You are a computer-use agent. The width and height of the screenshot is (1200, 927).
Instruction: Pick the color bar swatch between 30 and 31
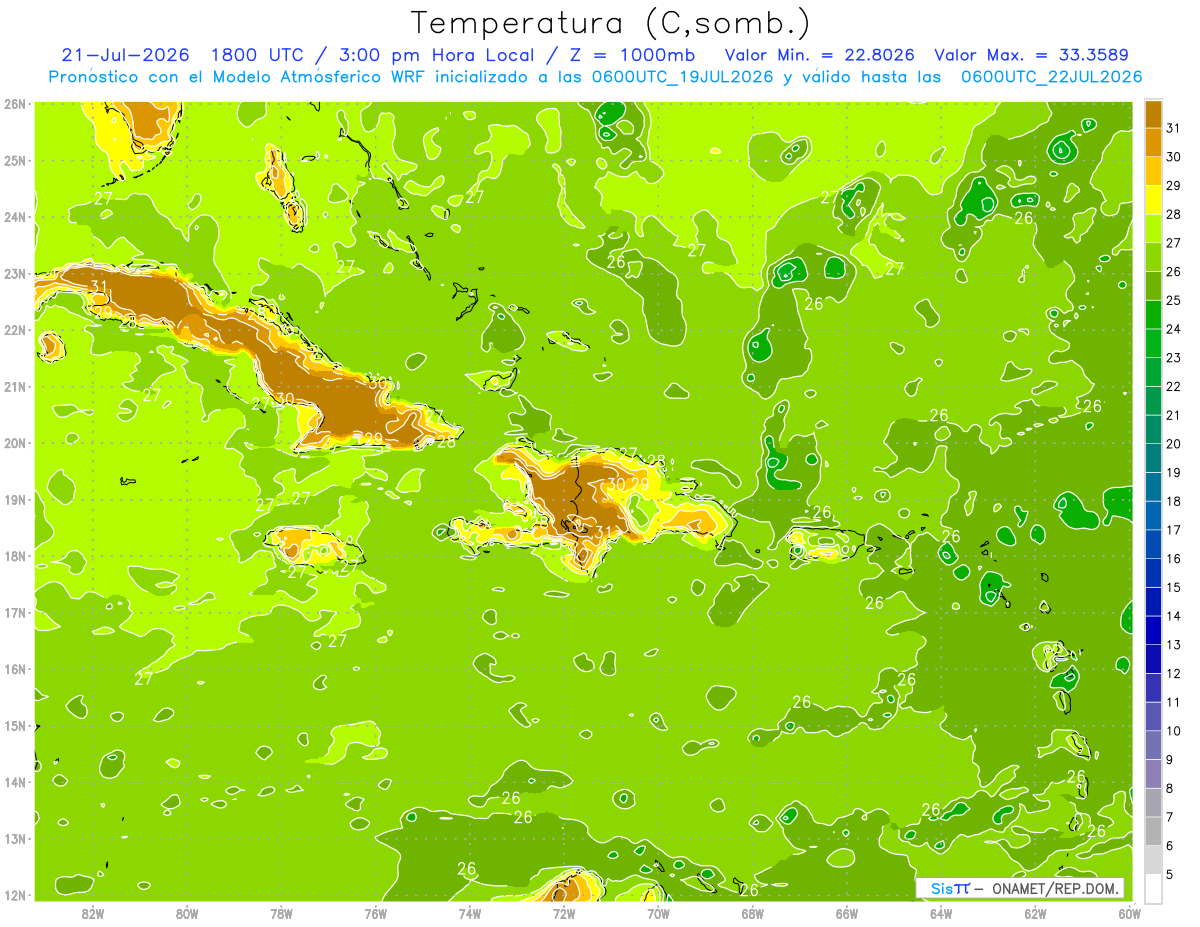click(1153, 143)
